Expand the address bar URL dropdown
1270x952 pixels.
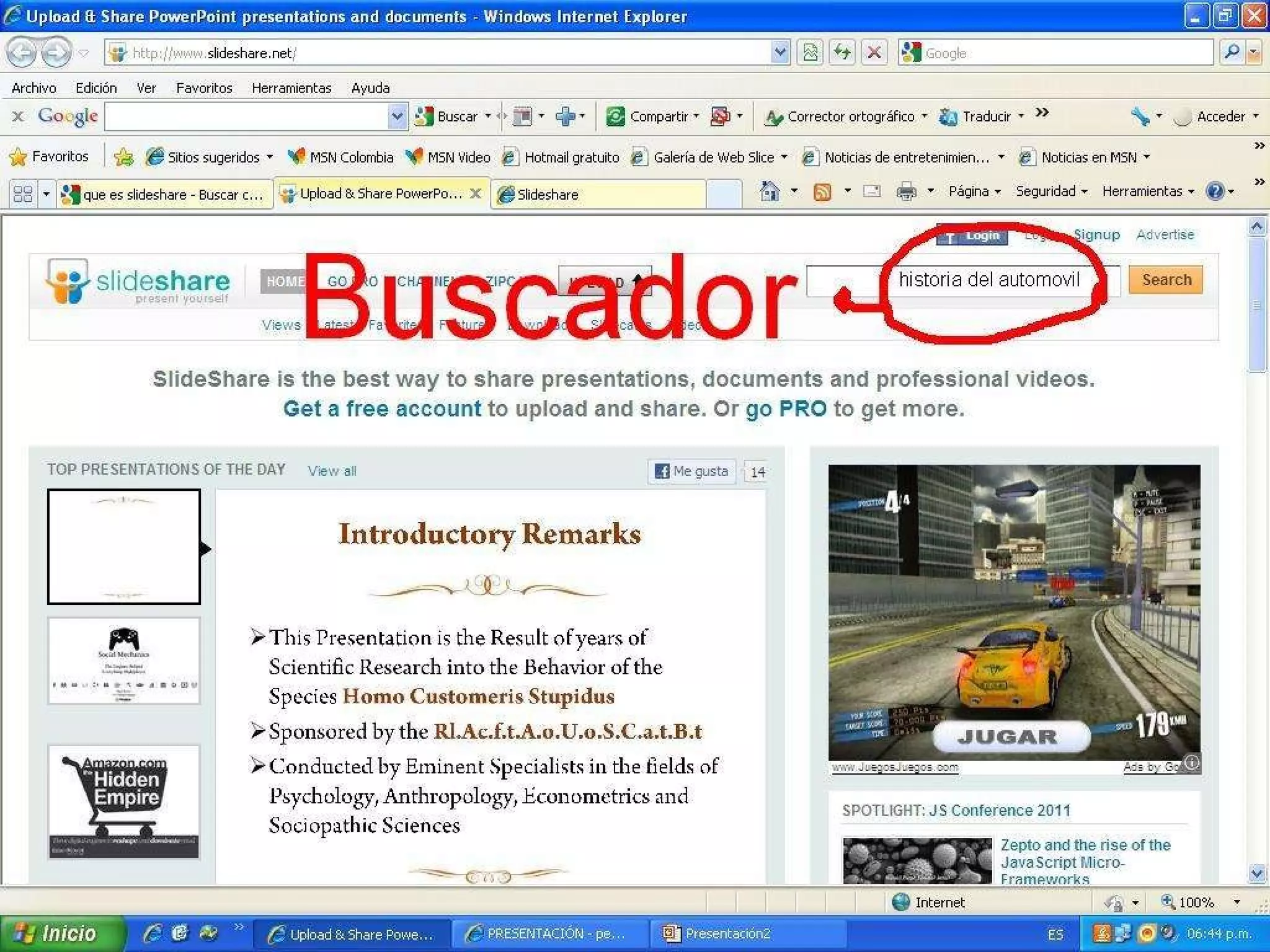pyautogui.click(x=779, y=53)
